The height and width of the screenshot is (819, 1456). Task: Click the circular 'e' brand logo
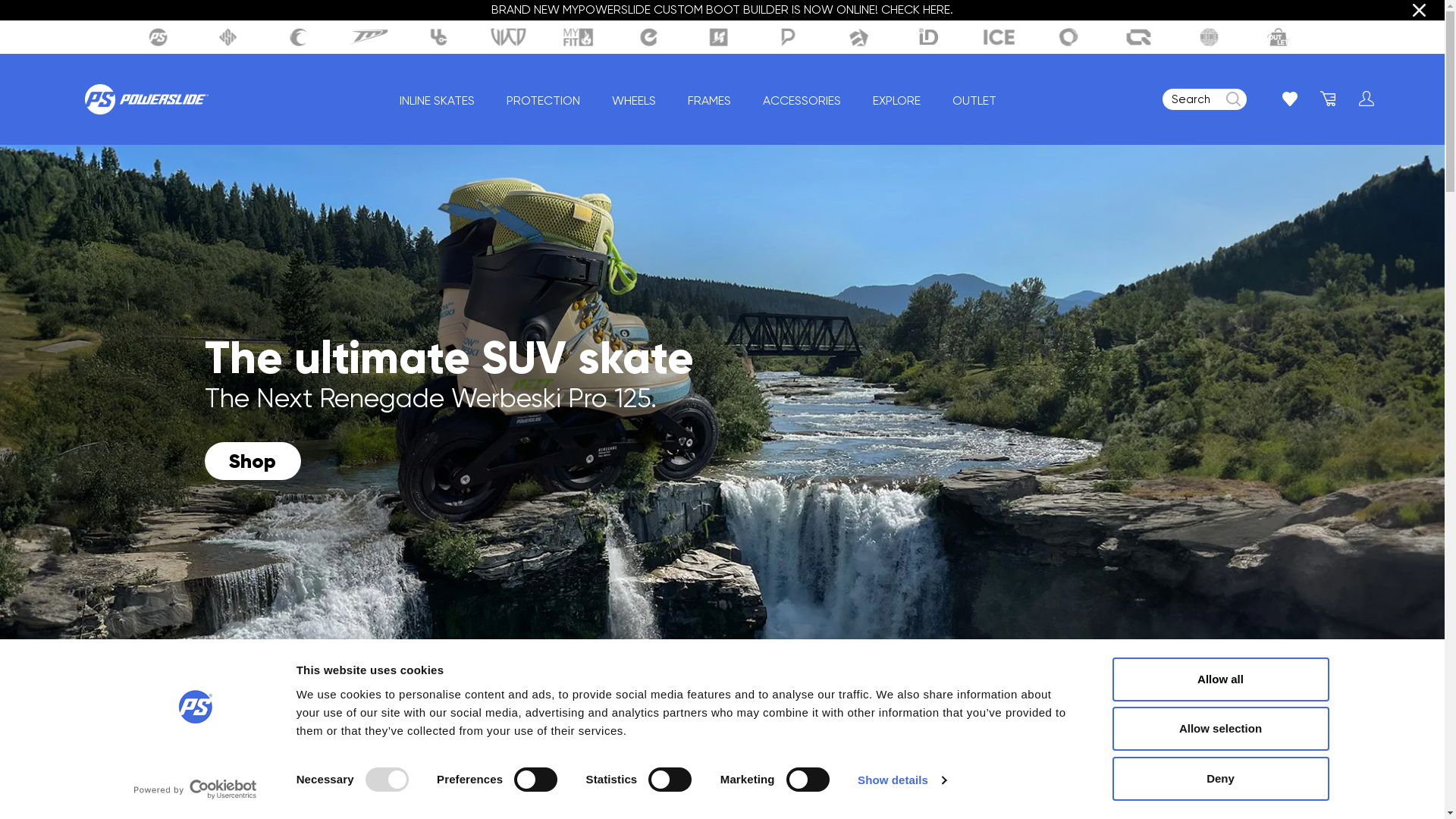coord(648,37)
